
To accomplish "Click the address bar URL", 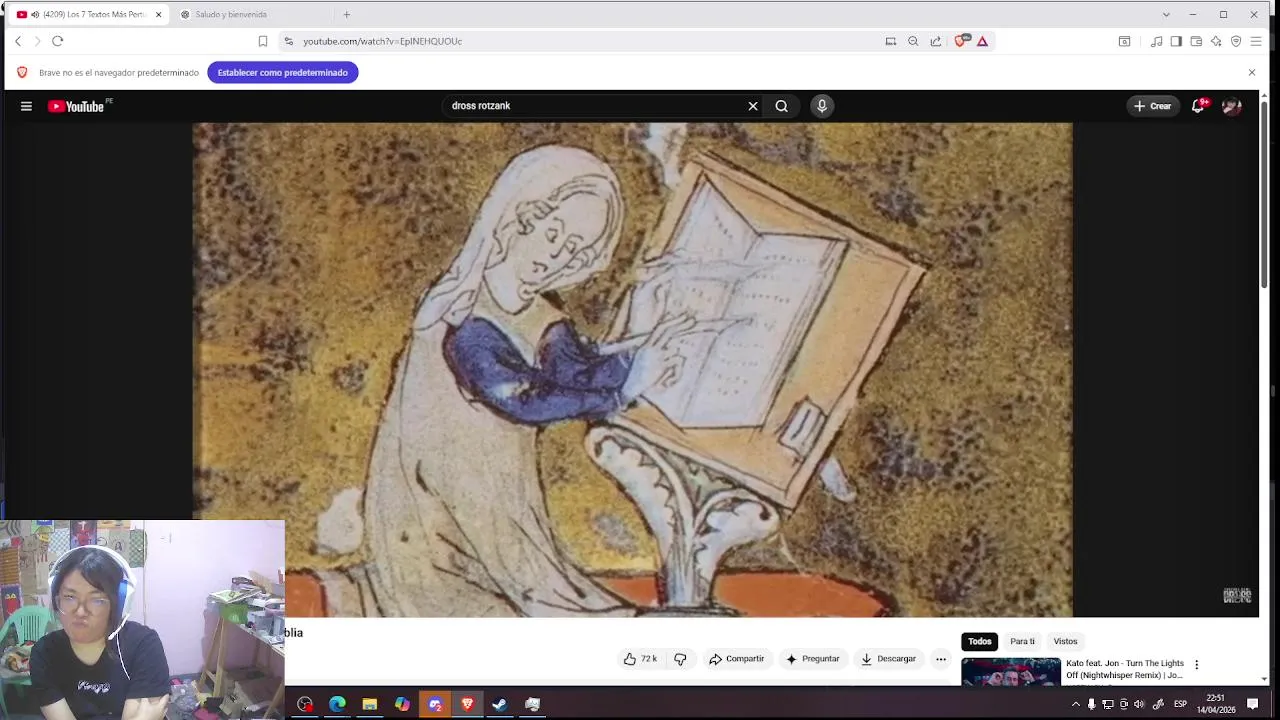I will [382, 41].
